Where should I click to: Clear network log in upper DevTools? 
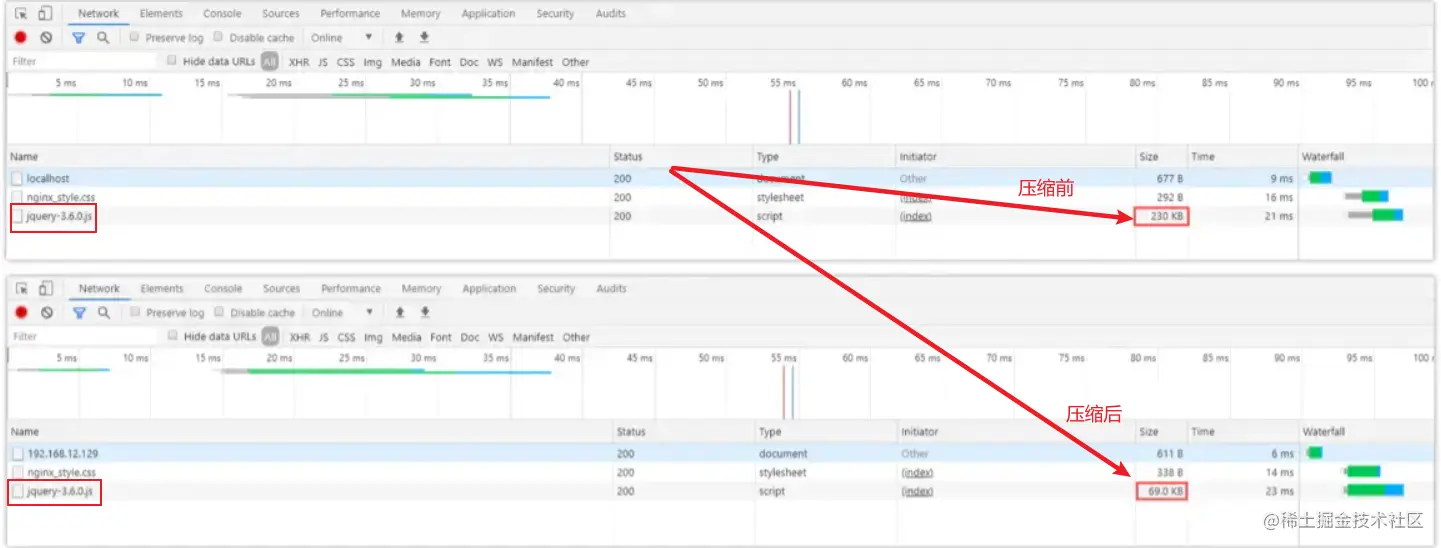[x=46, y=37]
